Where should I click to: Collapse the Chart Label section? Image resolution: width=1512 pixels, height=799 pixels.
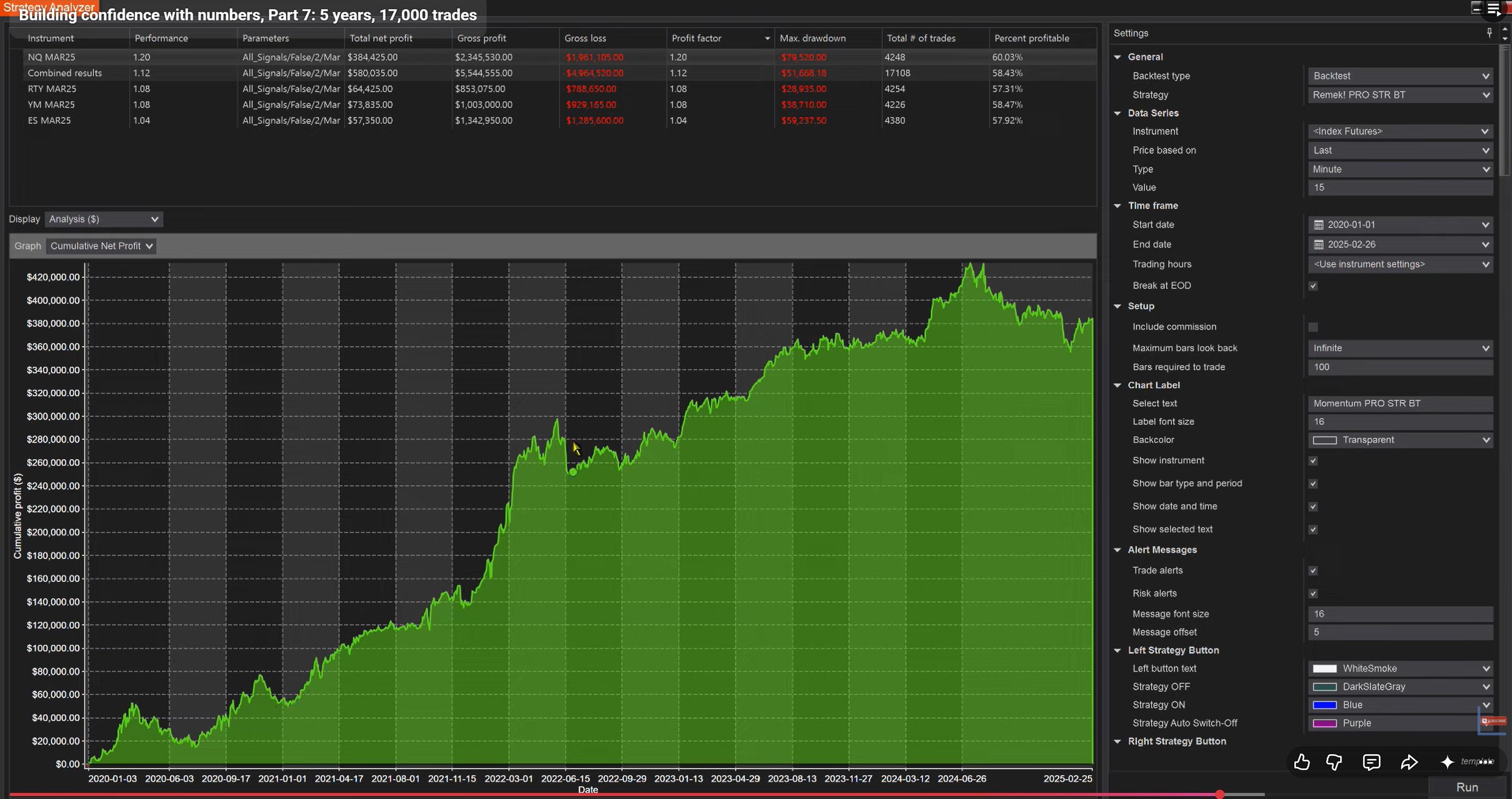coord(1118,385)
